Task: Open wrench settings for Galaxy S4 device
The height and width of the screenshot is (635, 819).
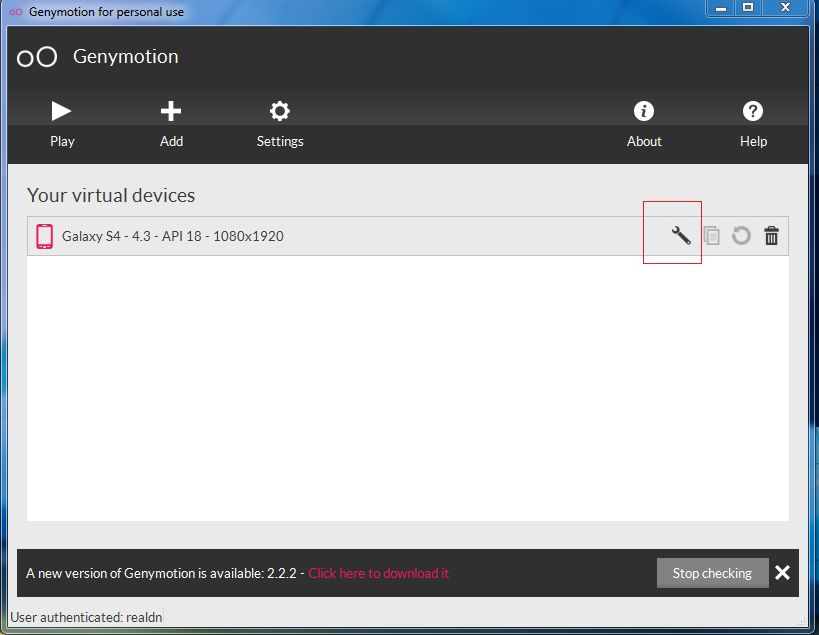Action: pos(681,236)
